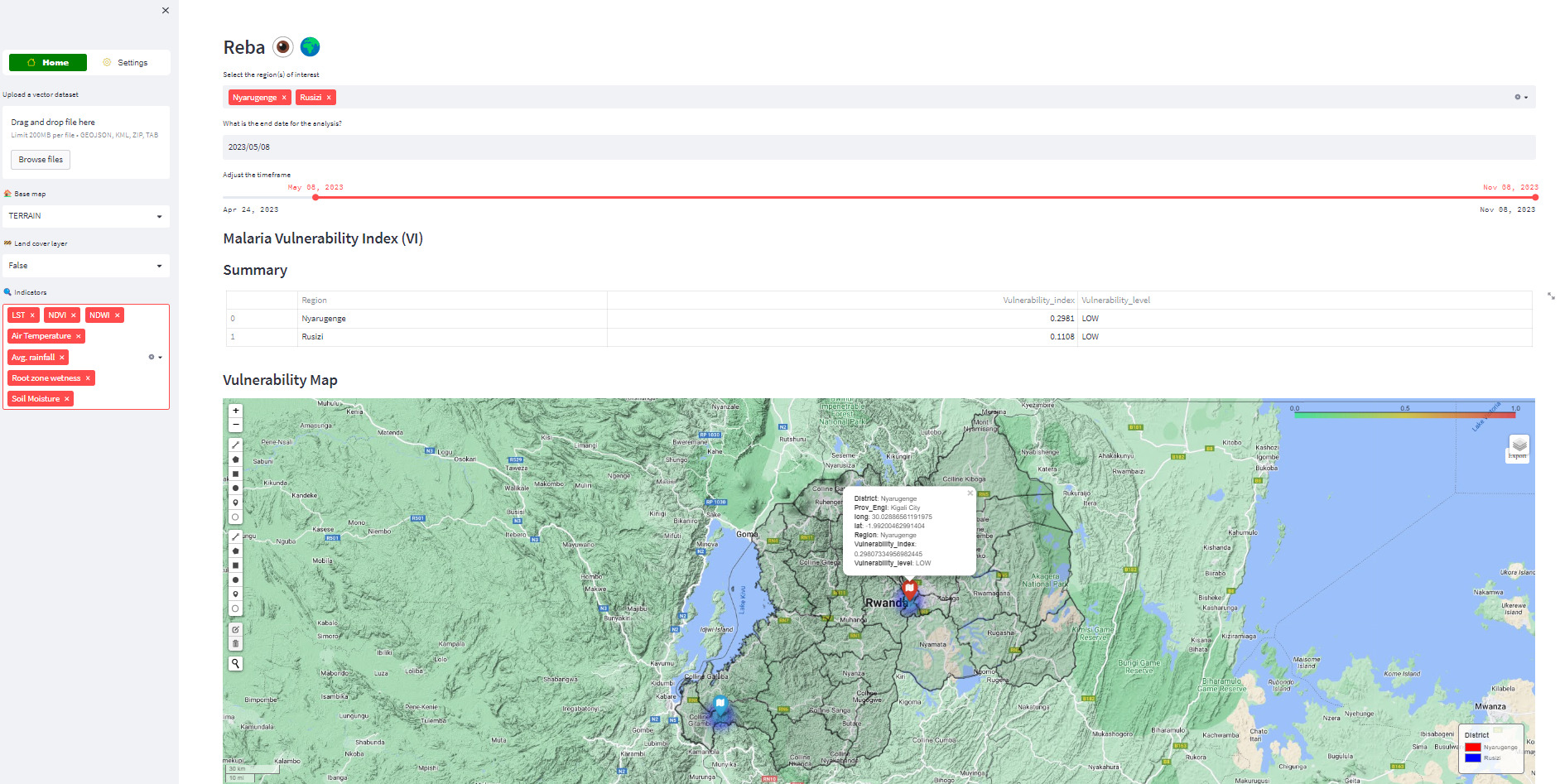Click the blue Rusizi legend swatch
The width and height of the screenshot is (1560, 784).
[1473, 758]
